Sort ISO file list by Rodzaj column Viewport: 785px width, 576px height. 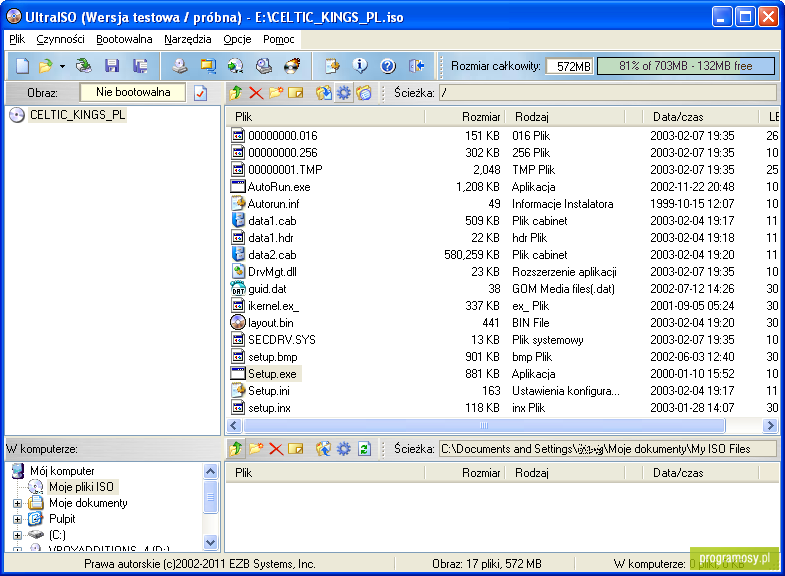(x=565, y=117)
